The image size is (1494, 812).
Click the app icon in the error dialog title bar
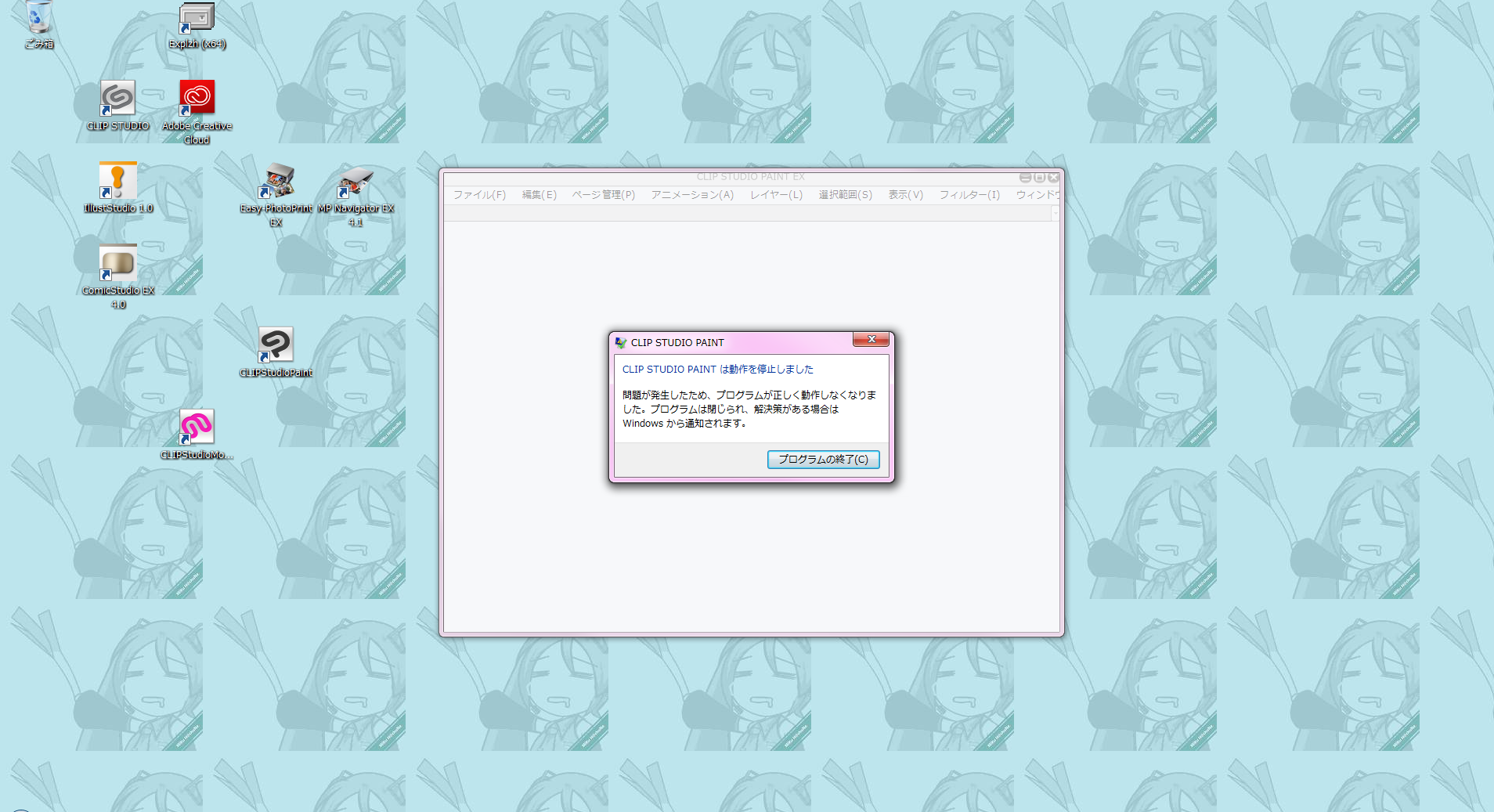[x=621, y=342]
